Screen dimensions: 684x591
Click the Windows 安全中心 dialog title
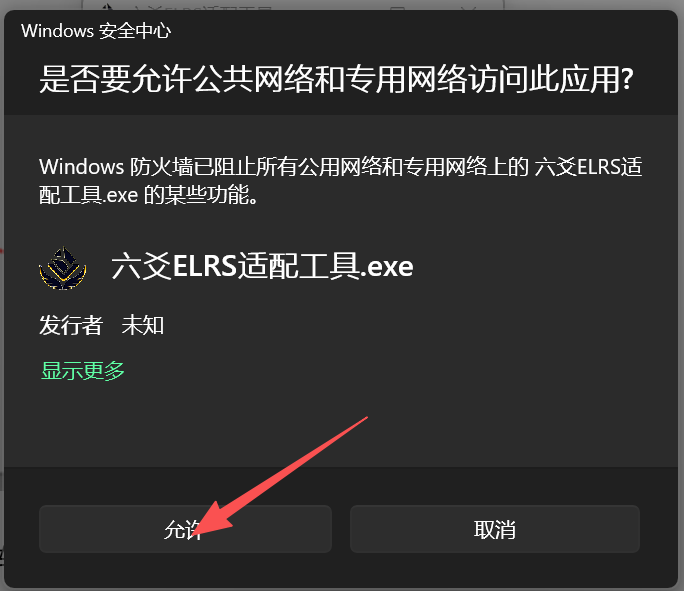point(96,31)
